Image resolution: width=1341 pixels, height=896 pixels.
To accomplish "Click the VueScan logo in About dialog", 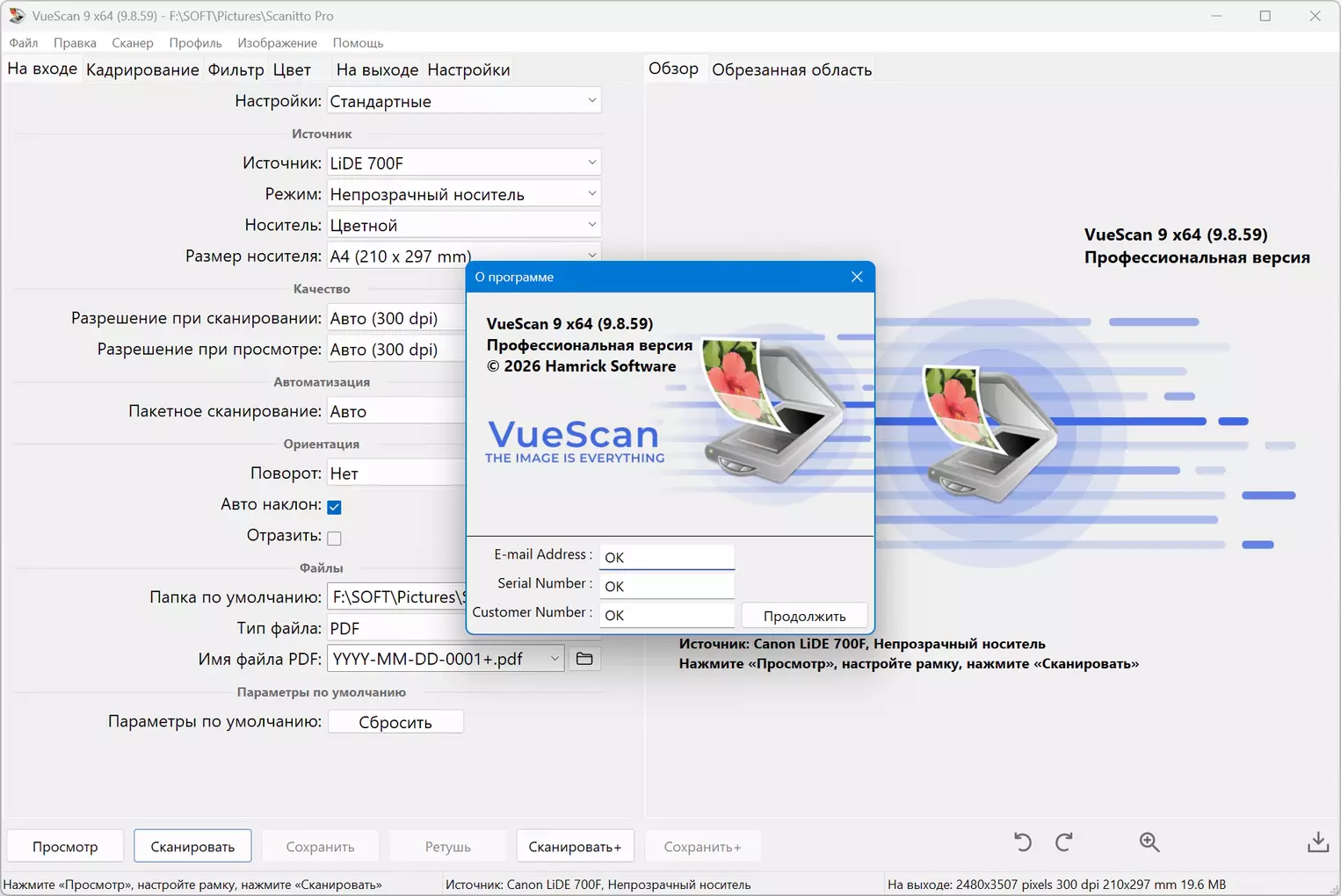I will pyautogui.click(x=575, y=441).
